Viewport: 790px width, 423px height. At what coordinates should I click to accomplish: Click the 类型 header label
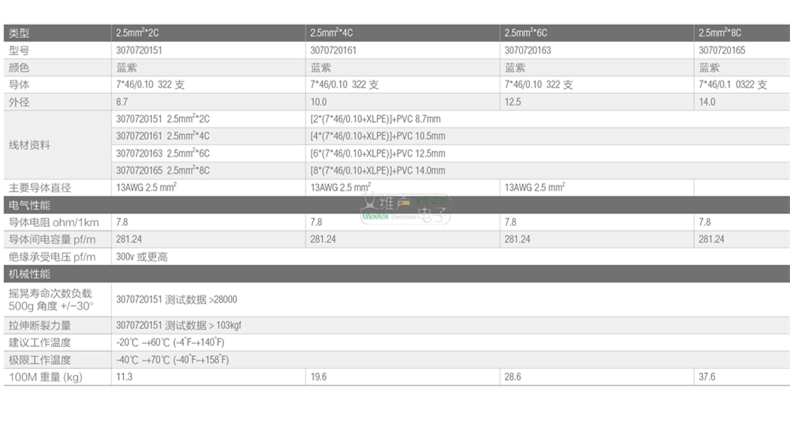tap(19, 33)
